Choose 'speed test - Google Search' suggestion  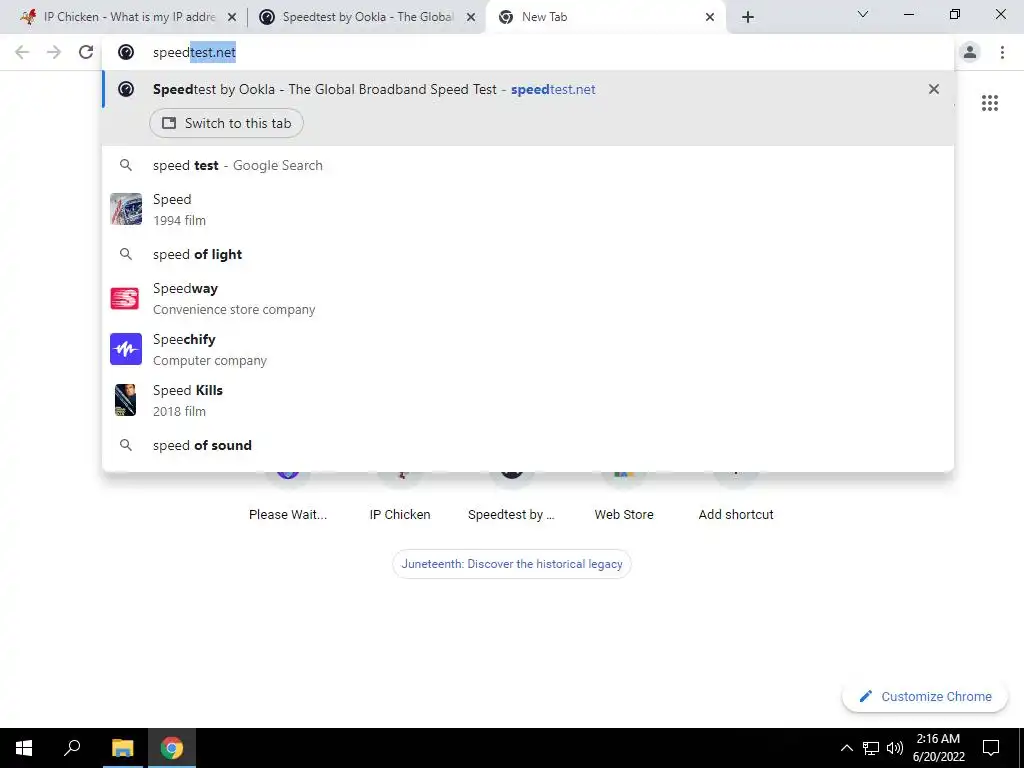[x=528, y=165]
